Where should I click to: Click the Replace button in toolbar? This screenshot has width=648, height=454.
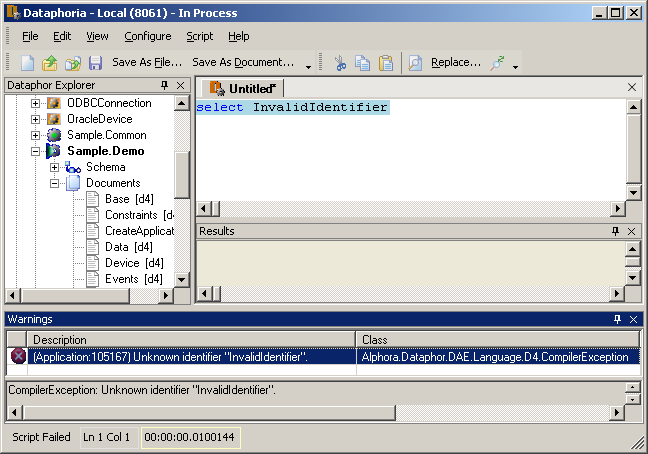(455, 62)
